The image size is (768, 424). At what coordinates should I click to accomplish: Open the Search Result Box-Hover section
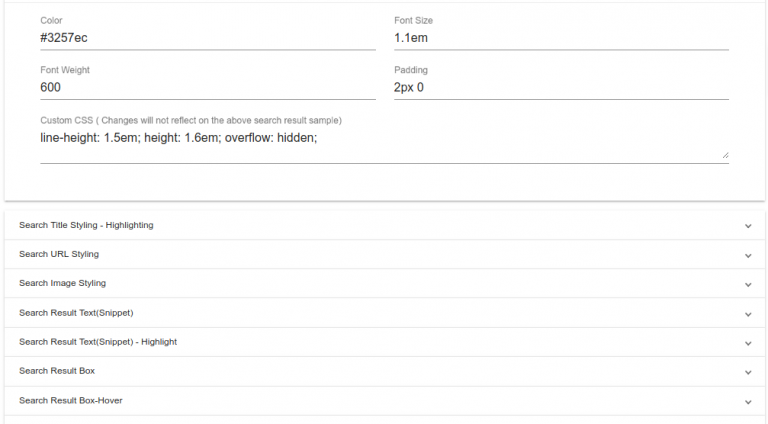pos(71,402)
